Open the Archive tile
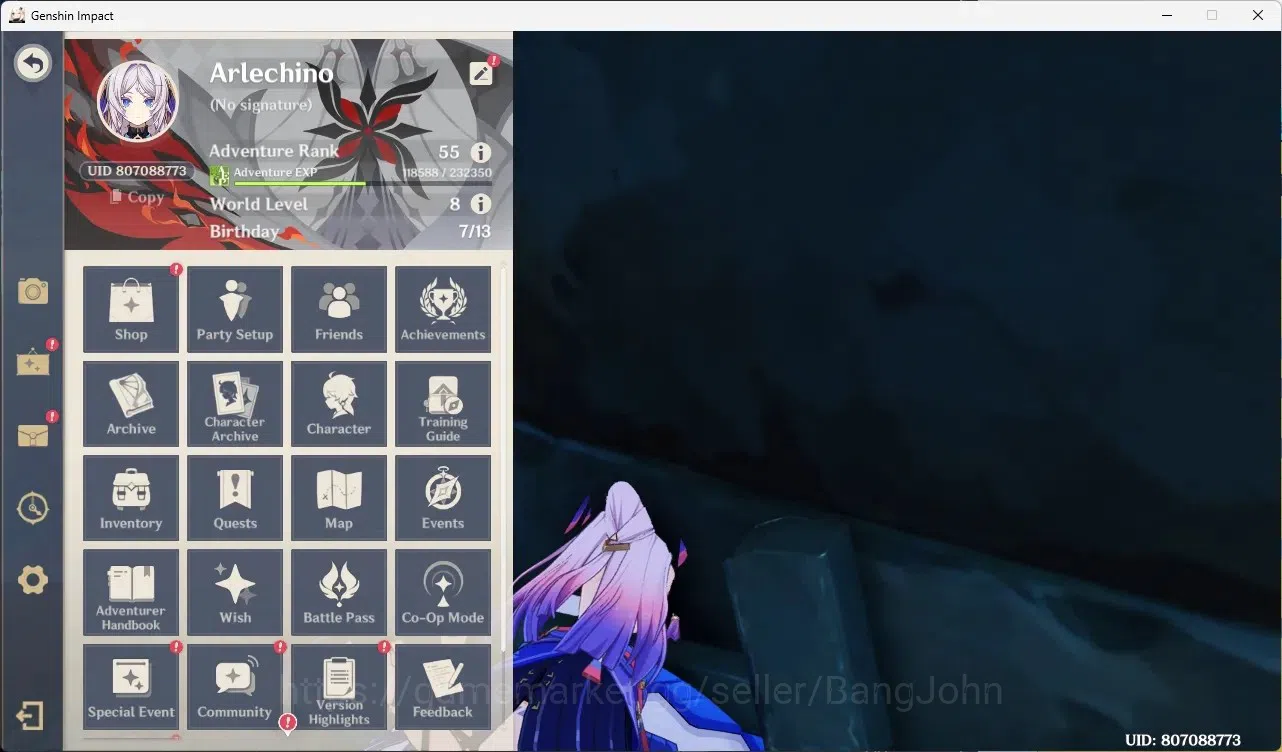Viewport: 1282px width, 752px height. pyautogui.click(x=131, y=403)
